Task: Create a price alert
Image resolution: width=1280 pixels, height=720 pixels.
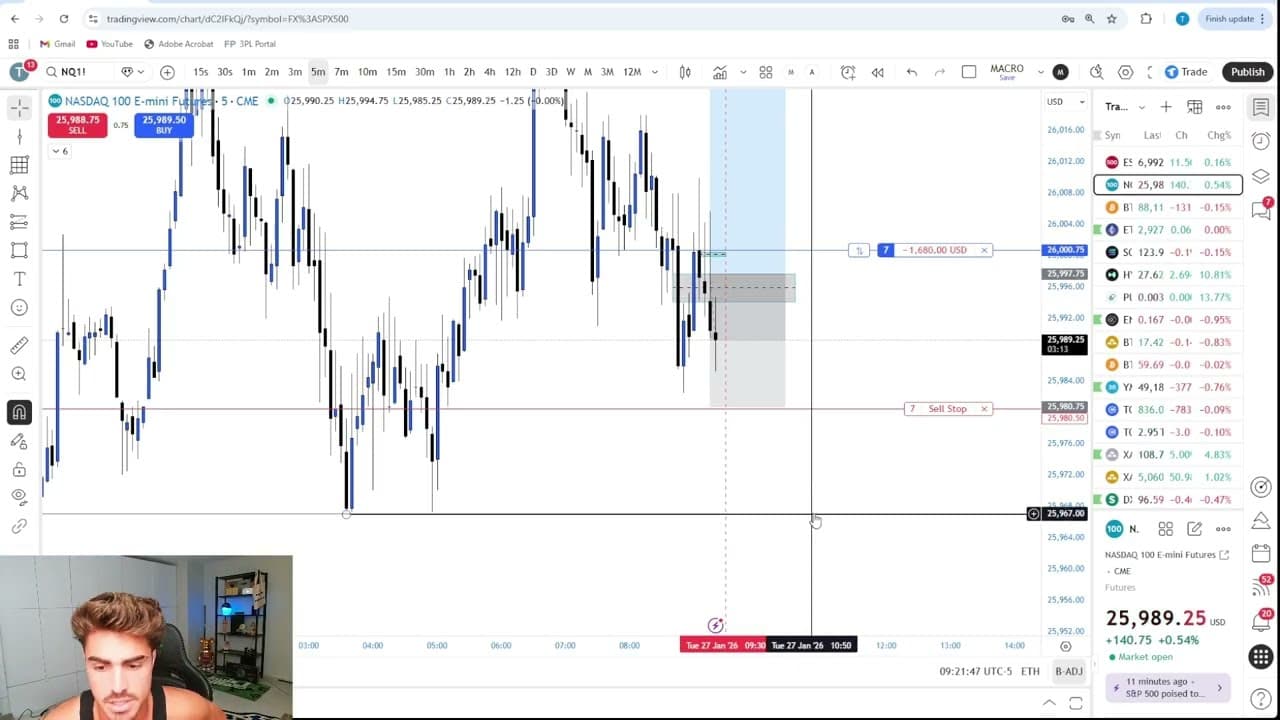Action: point(848,72)
